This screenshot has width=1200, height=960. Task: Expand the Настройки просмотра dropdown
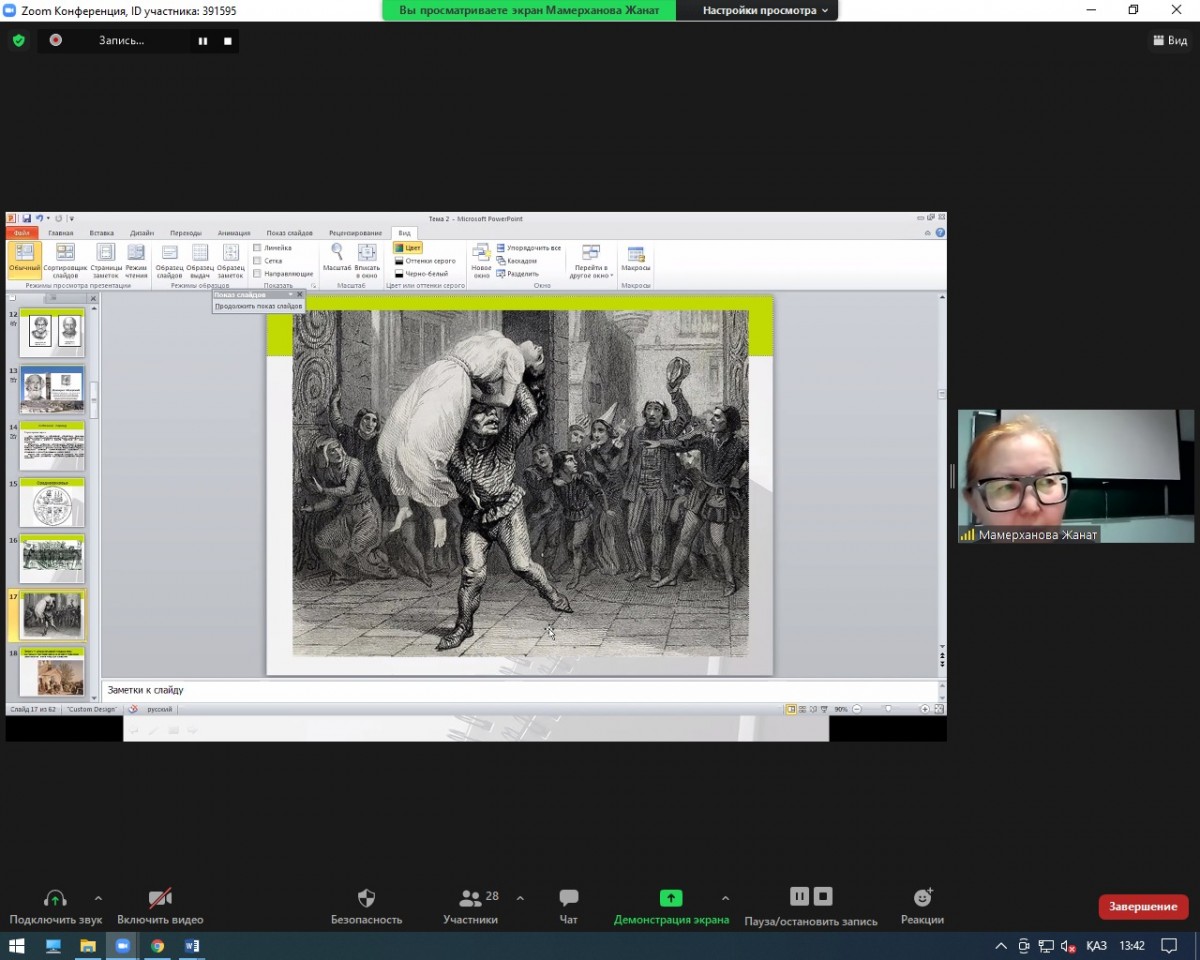coord(766,10)
